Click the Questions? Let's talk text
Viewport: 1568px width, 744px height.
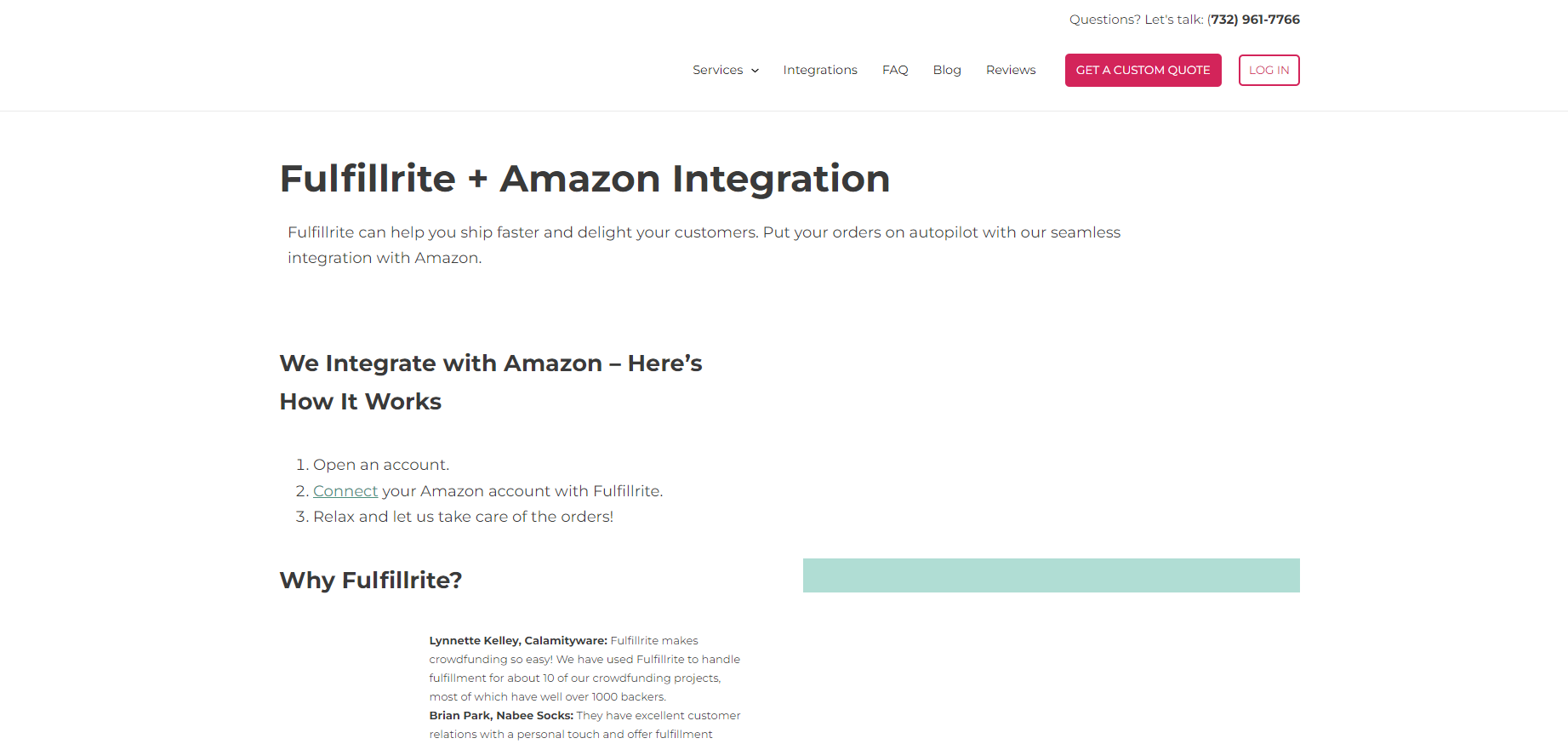(x=1136, y=20)
